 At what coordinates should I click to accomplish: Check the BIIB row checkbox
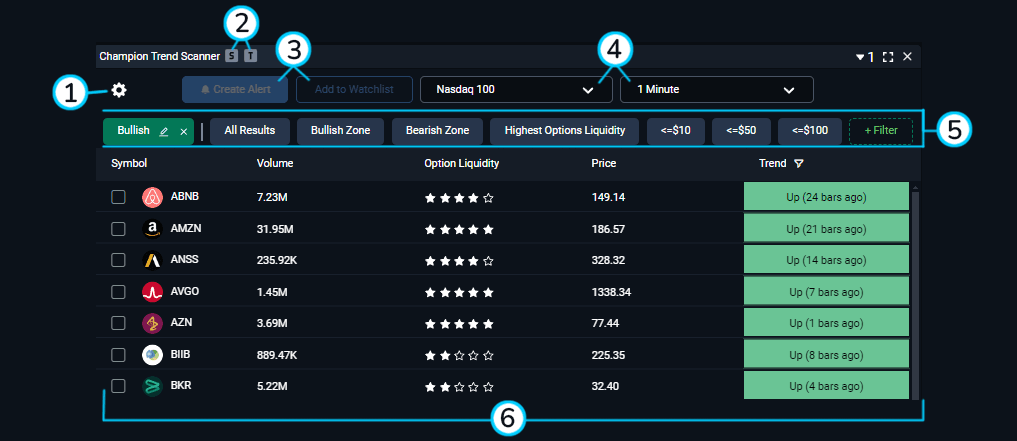[x=118, y=355]
